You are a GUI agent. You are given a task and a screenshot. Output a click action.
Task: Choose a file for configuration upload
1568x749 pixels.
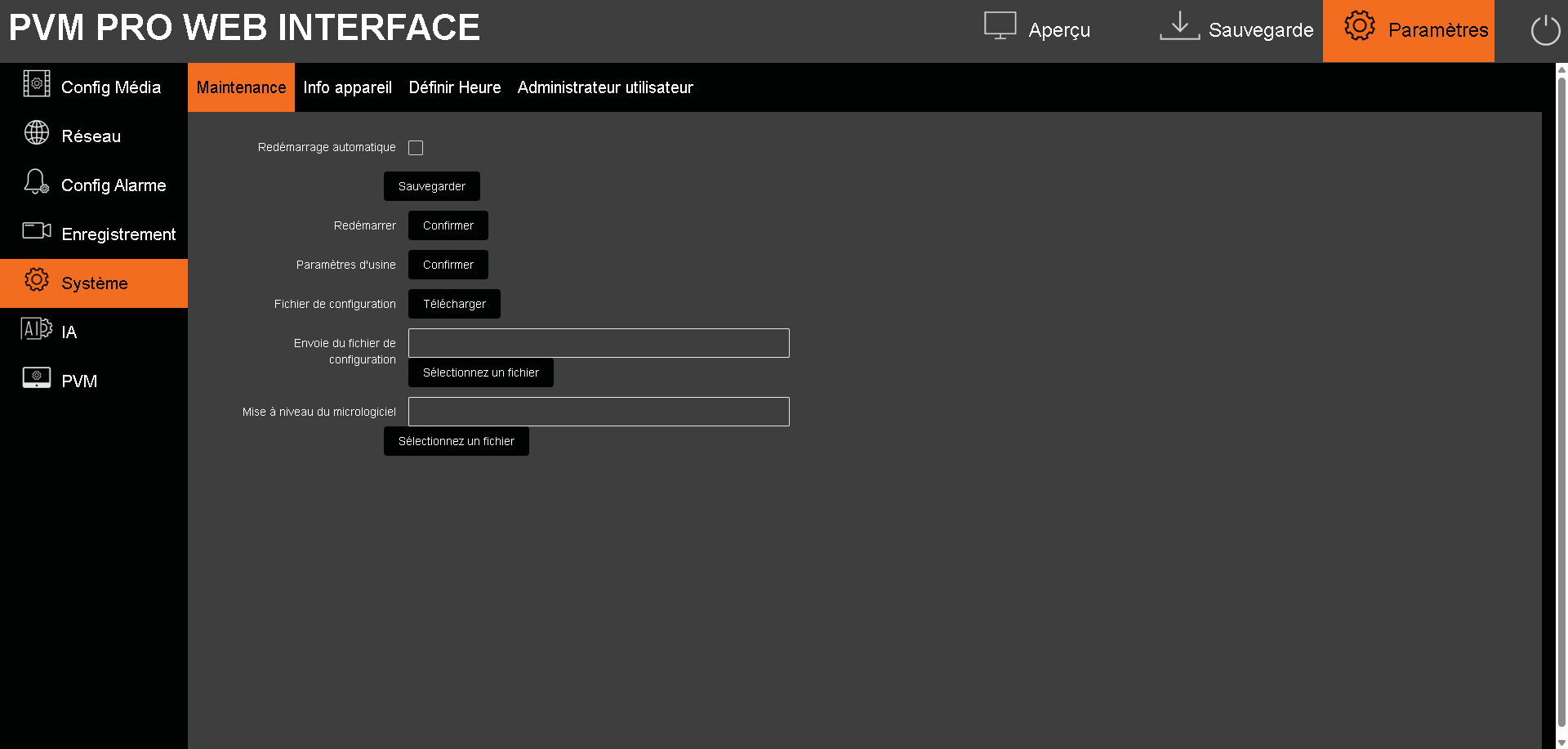click(481, 372)
